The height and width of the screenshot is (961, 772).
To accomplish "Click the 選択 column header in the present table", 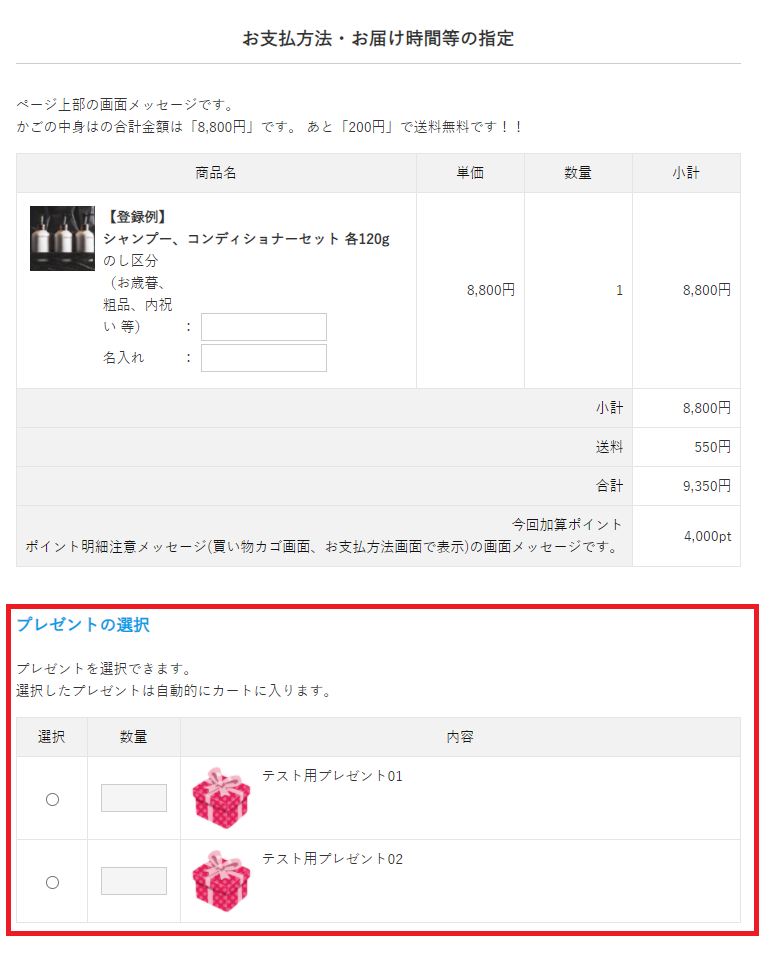I will [52, 737].
